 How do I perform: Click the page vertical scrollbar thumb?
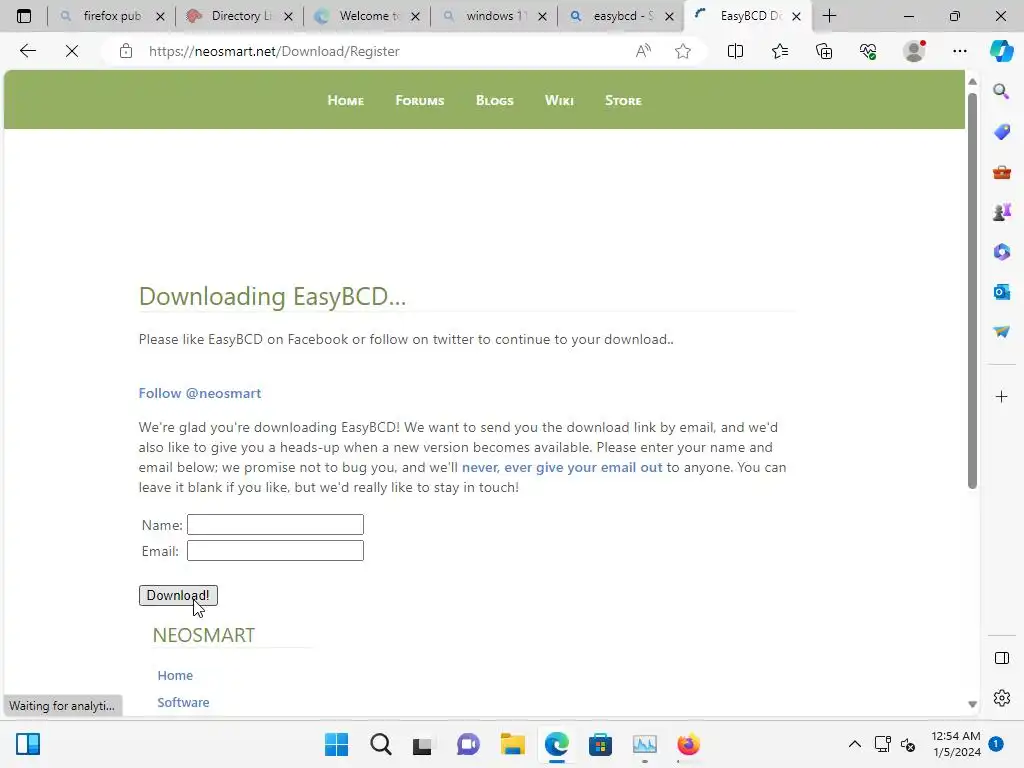972,291
